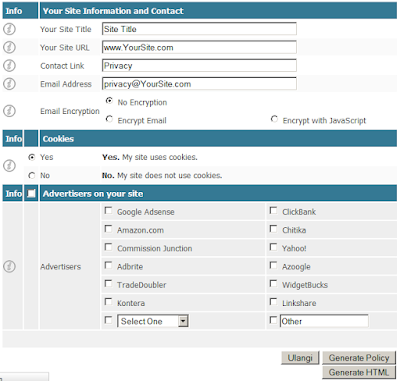Focus the Contact Link Privacy field
Viewport: 400px width, 381px height.
[199, 66]
